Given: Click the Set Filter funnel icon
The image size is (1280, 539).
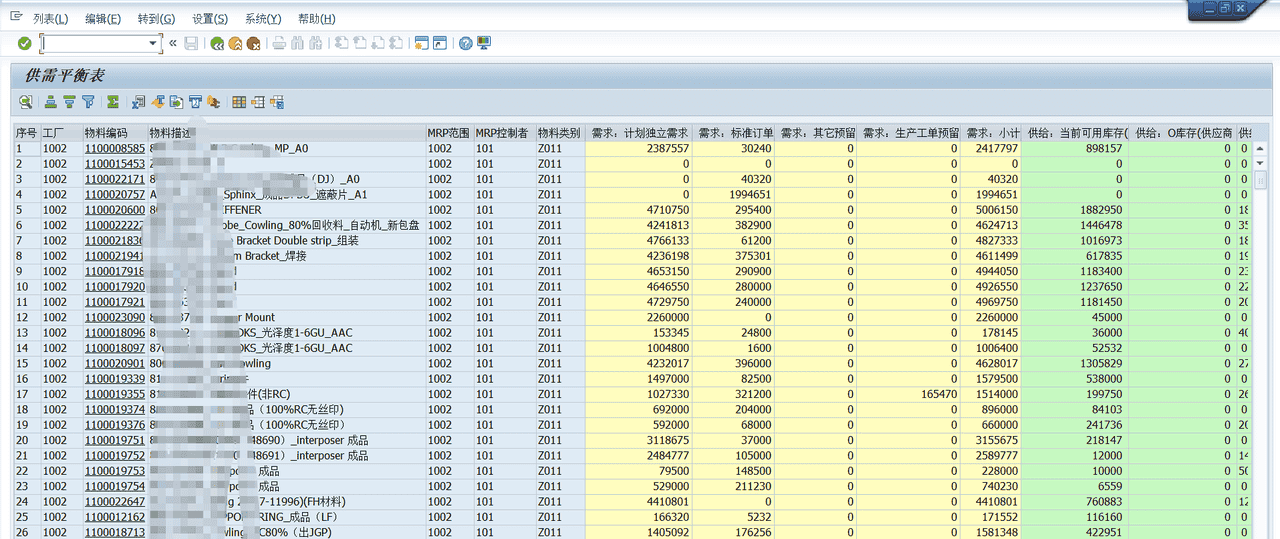Looking at the screenshot, I should (88, 102).
